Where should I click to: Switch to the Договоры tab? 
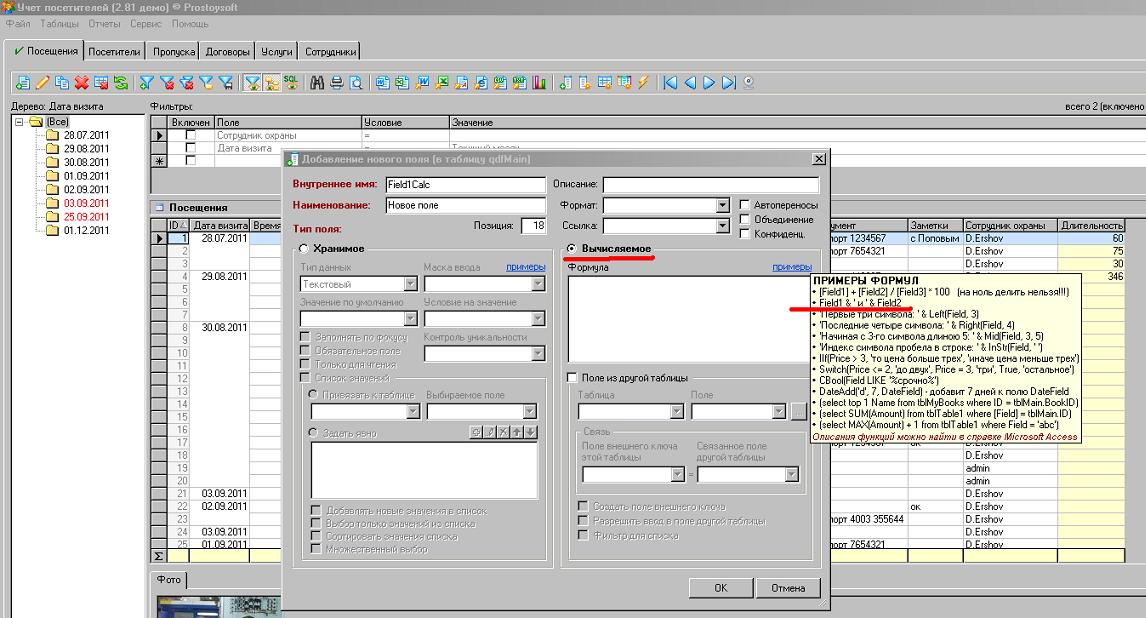point(226,51)
